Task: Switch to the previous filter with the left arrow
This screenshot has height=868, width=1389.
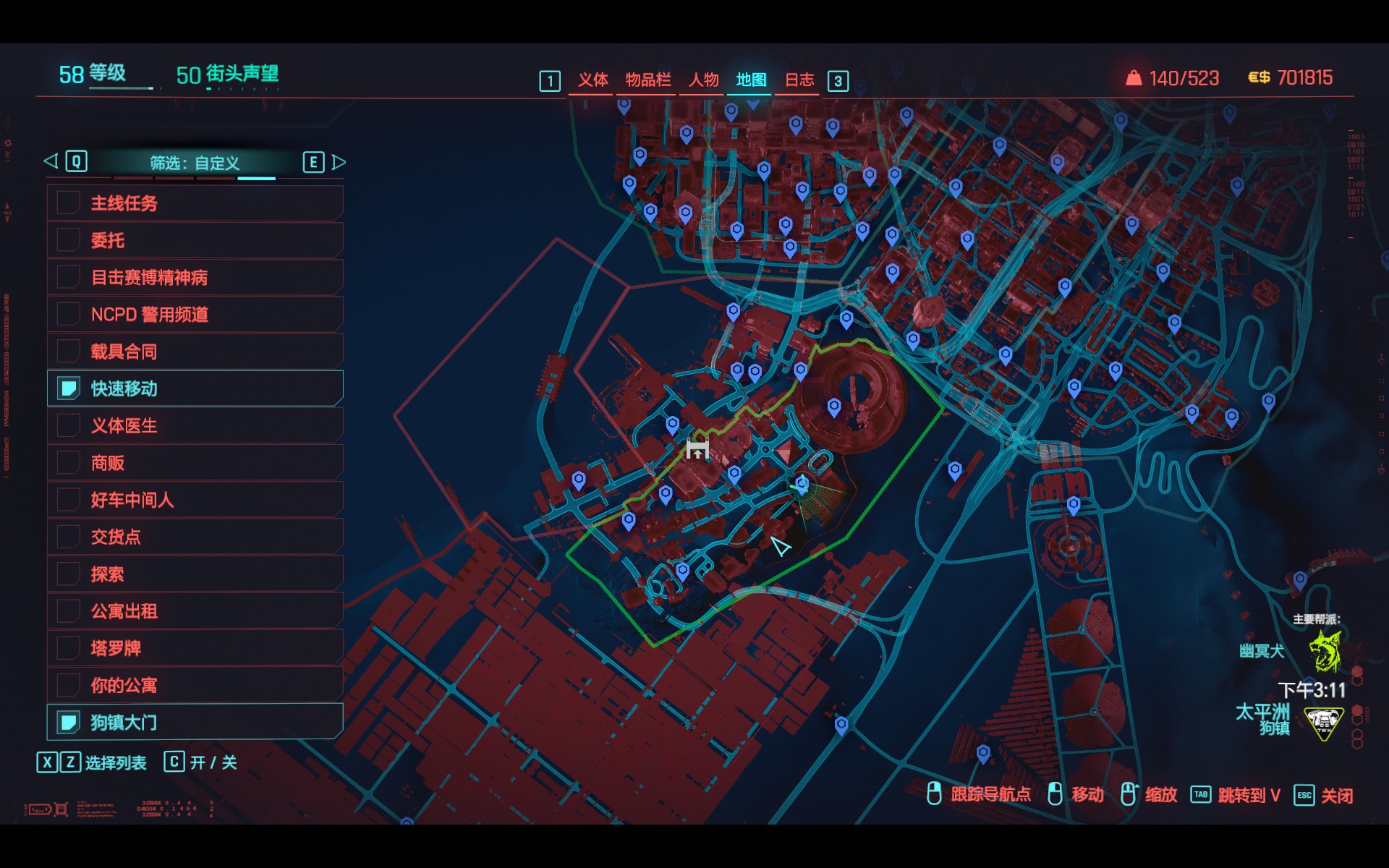Action: (x=51, y=161)
